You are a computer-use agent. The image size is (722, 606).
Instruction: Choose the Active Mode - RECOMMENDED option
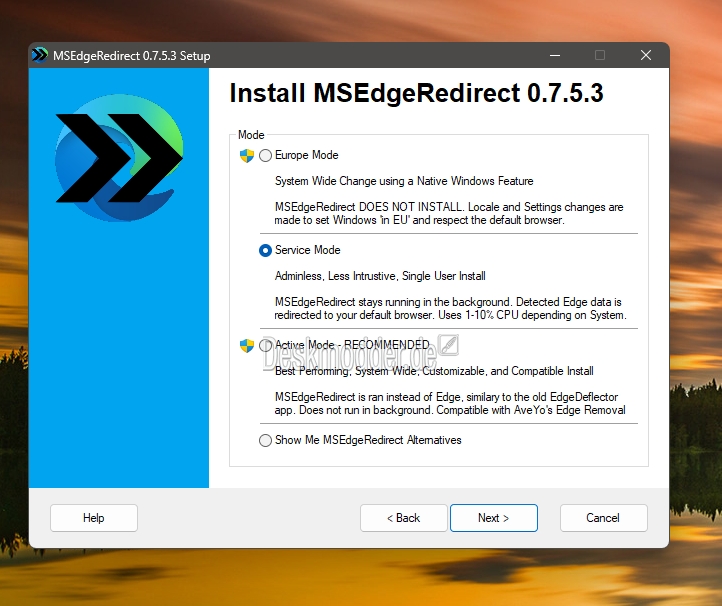pyautogui.click(x=265, y=345)
